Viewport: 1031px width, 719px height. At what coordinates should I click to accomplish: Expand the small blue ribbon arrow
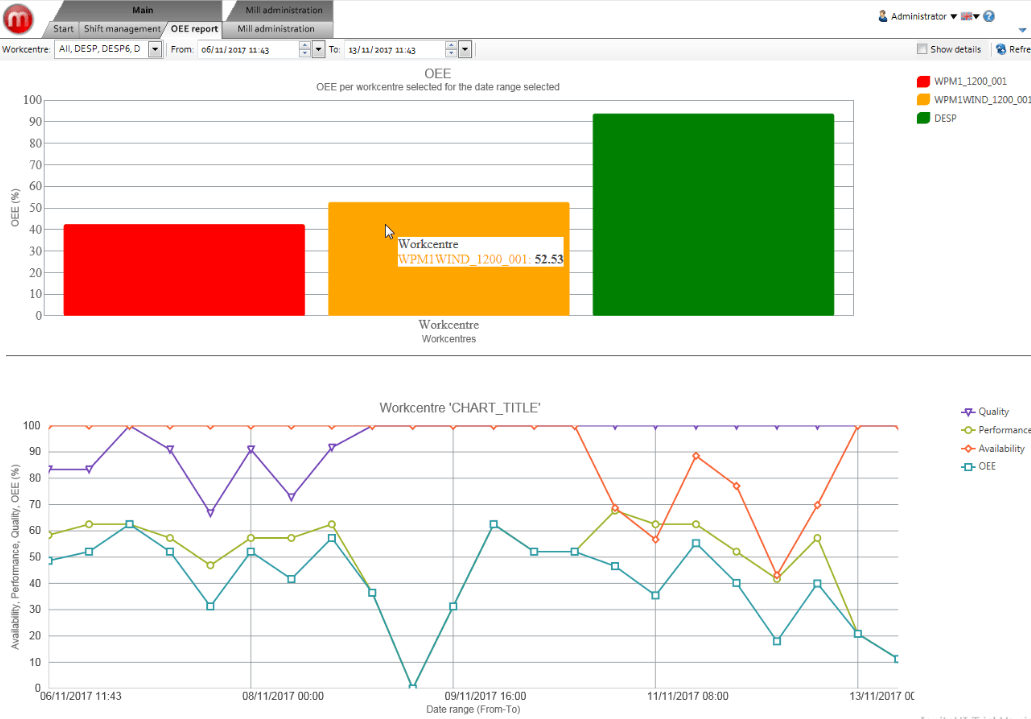(x=1021, y=30)
